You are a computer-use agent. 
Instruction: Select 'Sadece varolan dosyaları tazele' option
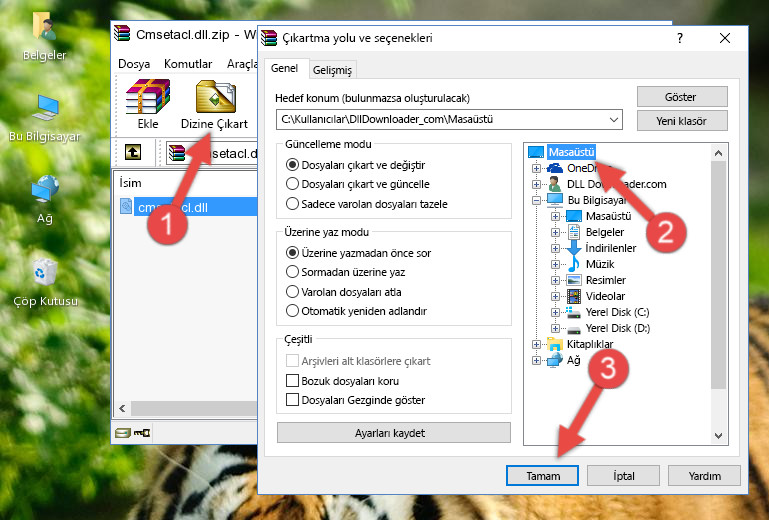(292, 204)
